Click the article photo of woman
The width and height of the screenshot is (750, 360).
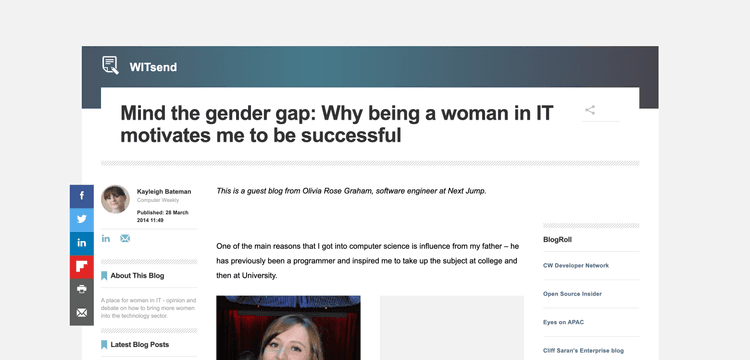click(x=288, y=328)
